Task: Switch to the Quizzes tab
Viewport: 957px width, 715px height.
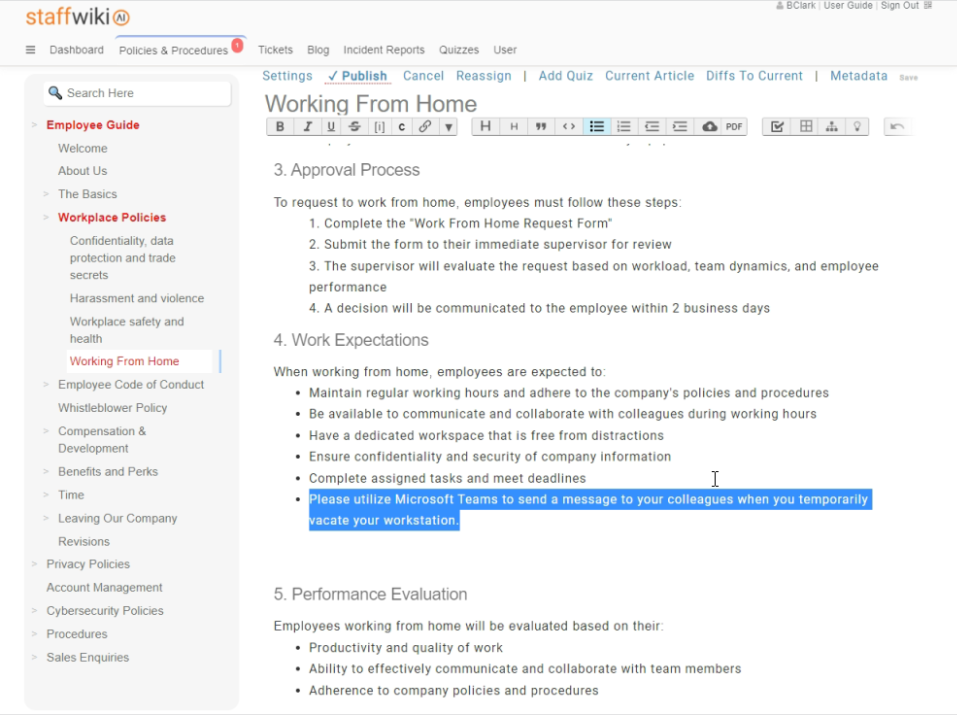Action: tap(458, 50)
